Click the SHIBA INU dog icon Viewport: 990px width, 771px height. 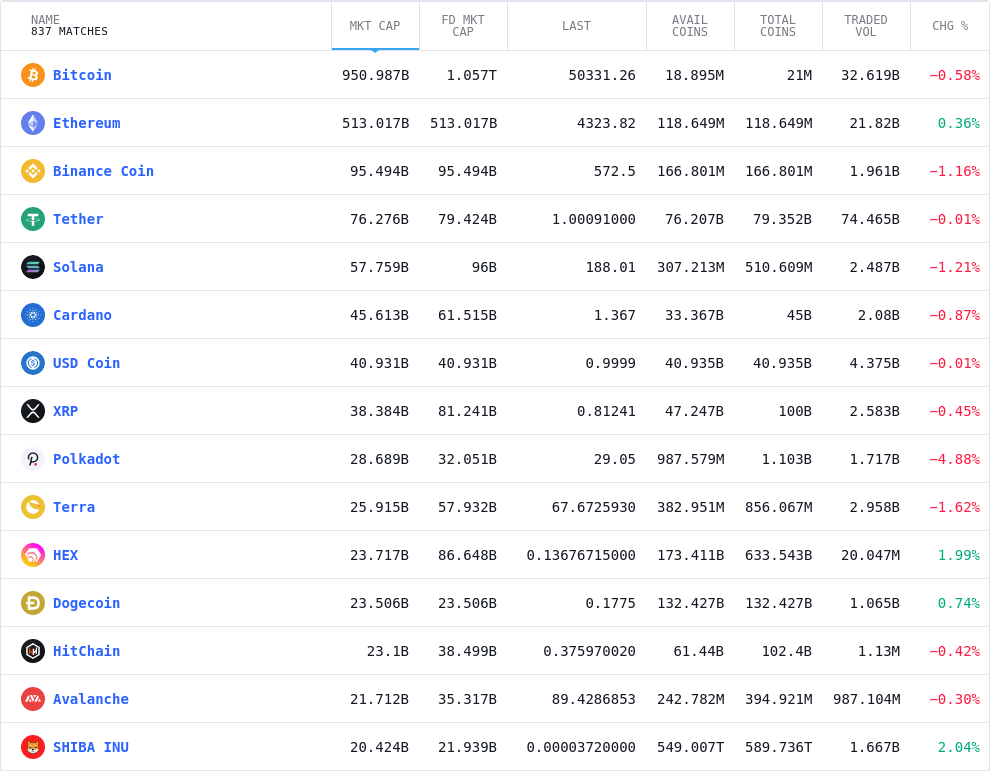33,747
